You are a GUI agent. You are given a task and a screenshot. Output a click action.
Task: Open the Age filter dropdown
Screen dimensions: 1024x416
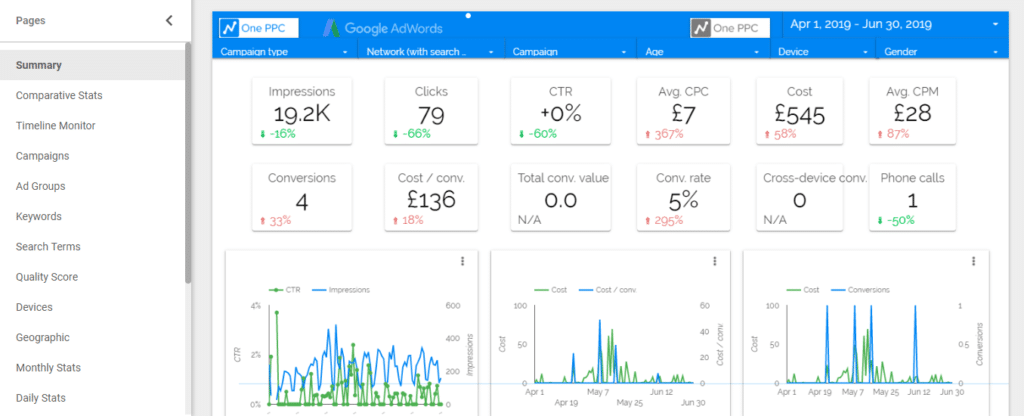694,50
